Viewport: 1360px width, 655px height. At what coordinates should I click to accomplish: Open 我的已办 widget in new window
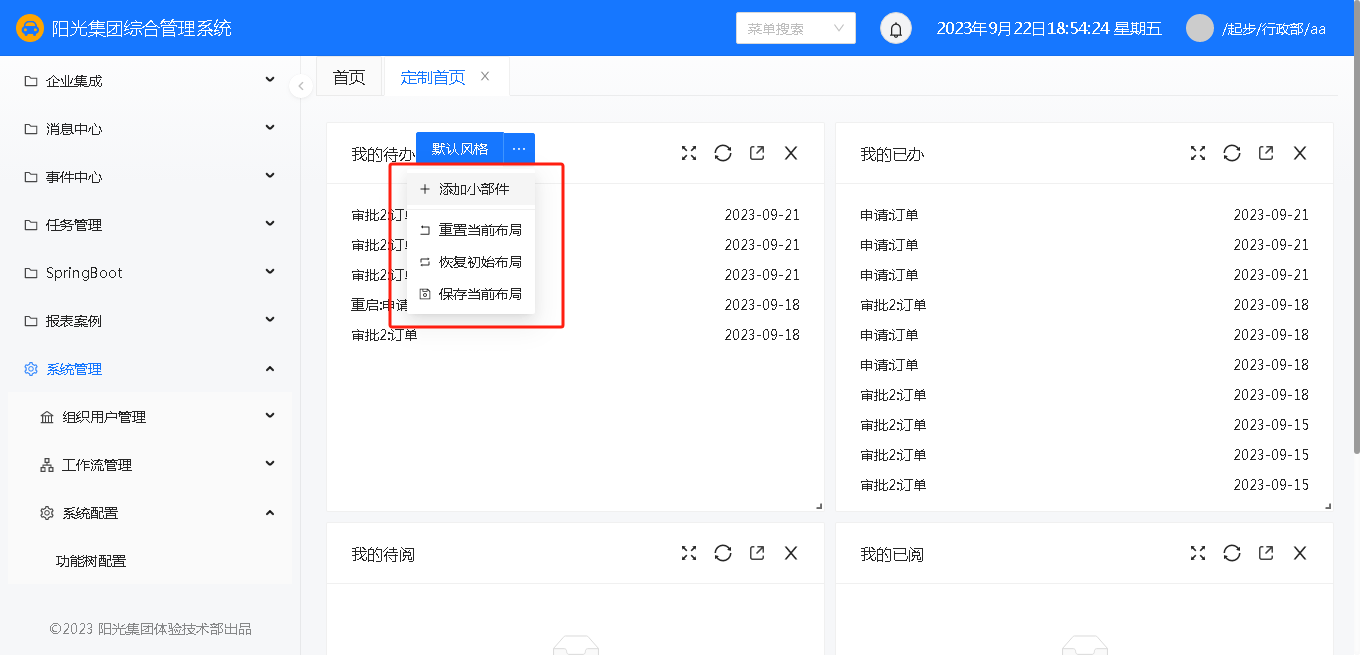(x=1266, y=153)
